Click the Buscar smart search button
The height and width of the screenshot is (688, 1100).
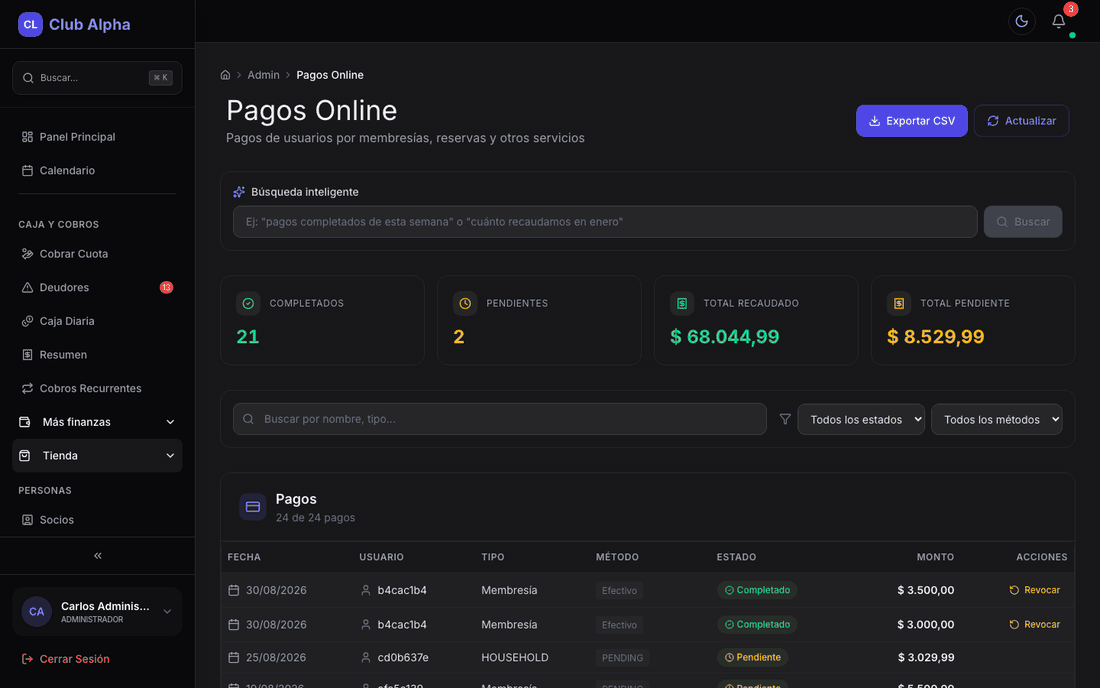(1023, 222)
